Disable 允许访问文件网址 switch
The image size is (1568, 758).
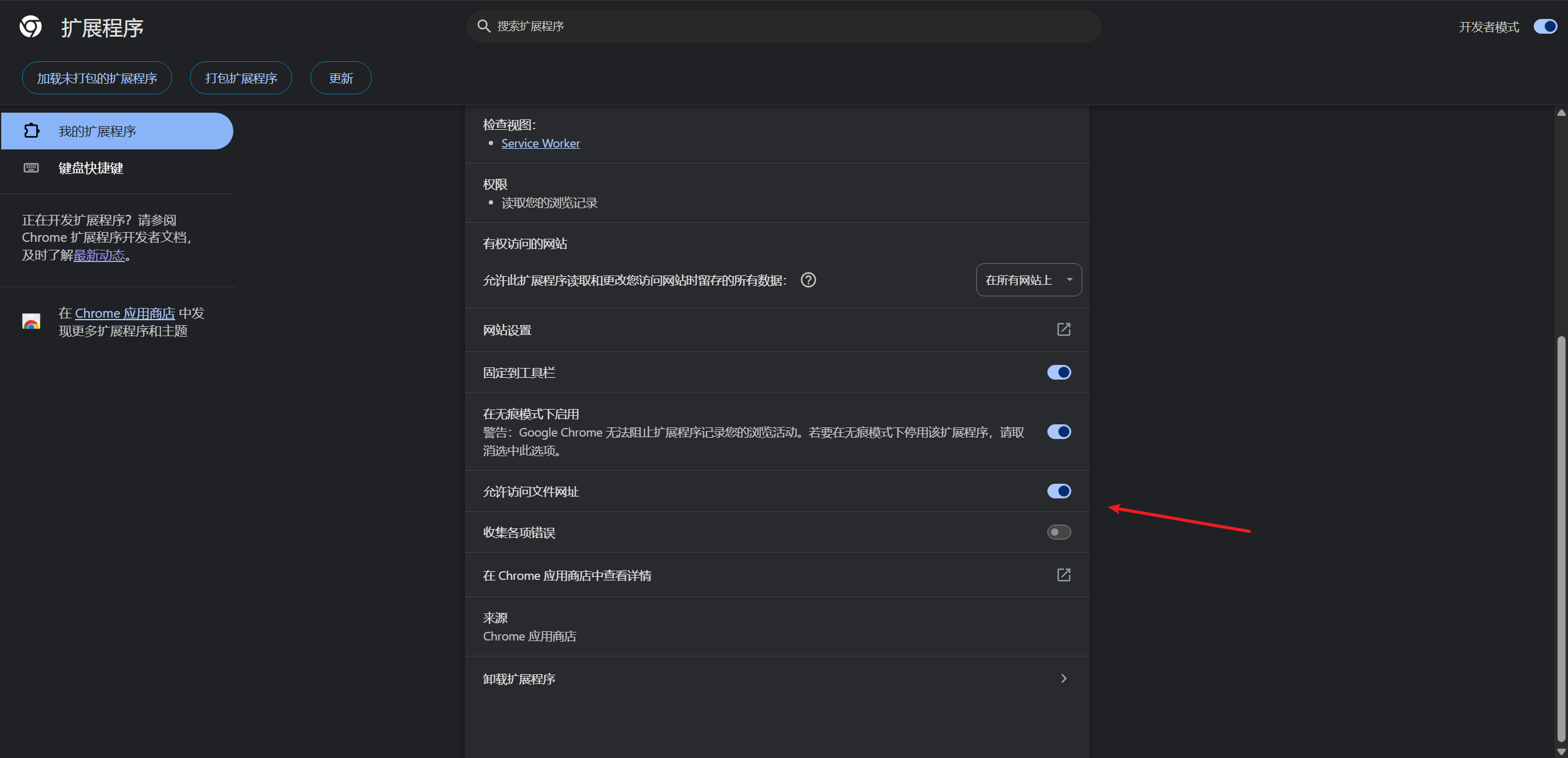[x=1059, y=491]
